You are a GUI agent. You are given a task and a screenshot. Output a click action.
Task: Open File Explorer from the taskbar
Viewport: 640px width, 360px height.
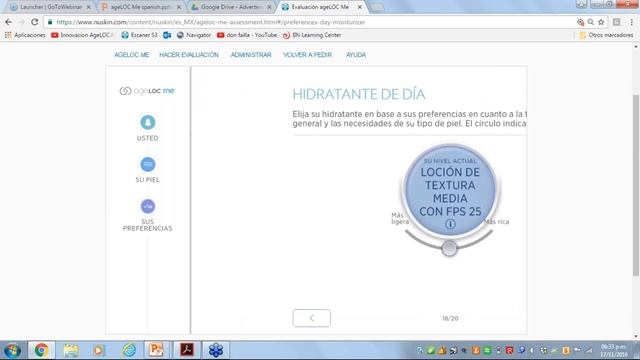(71, 350)
